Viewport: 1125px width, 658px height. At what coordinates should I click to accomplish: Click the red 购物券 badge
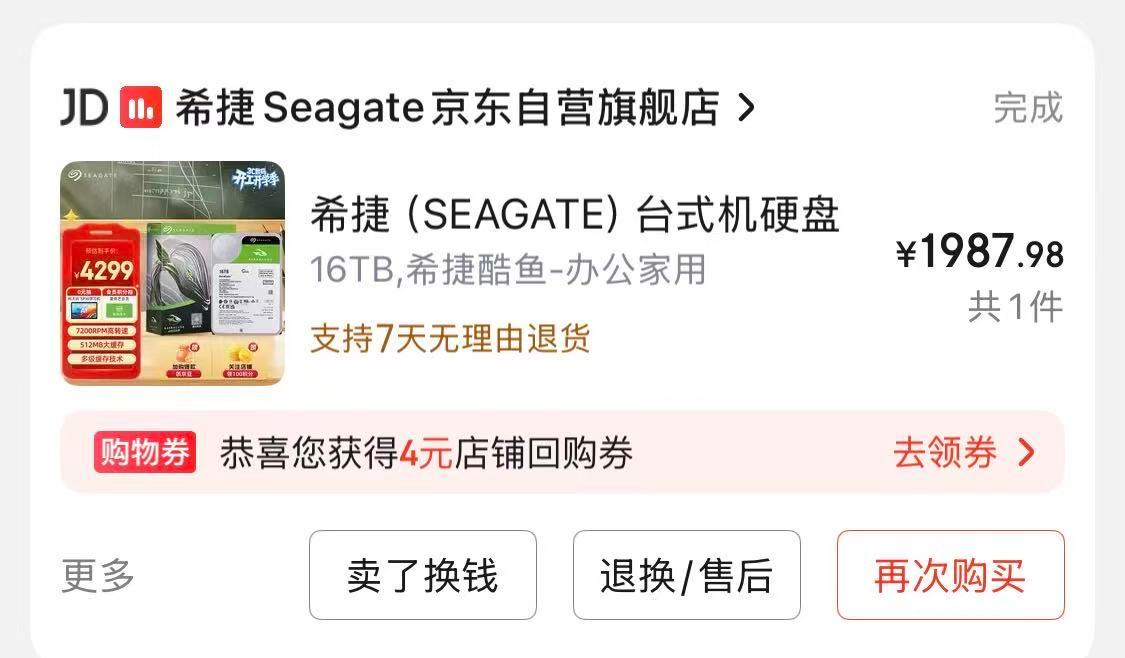tap(144, 452)
